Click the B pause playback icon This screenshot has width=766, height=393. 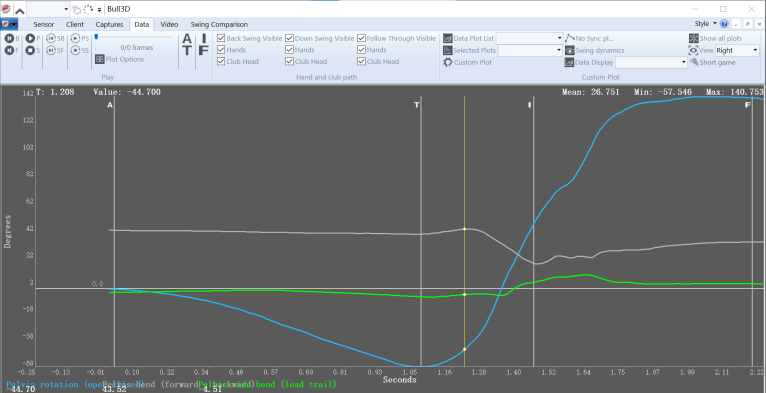coord(9,38)
